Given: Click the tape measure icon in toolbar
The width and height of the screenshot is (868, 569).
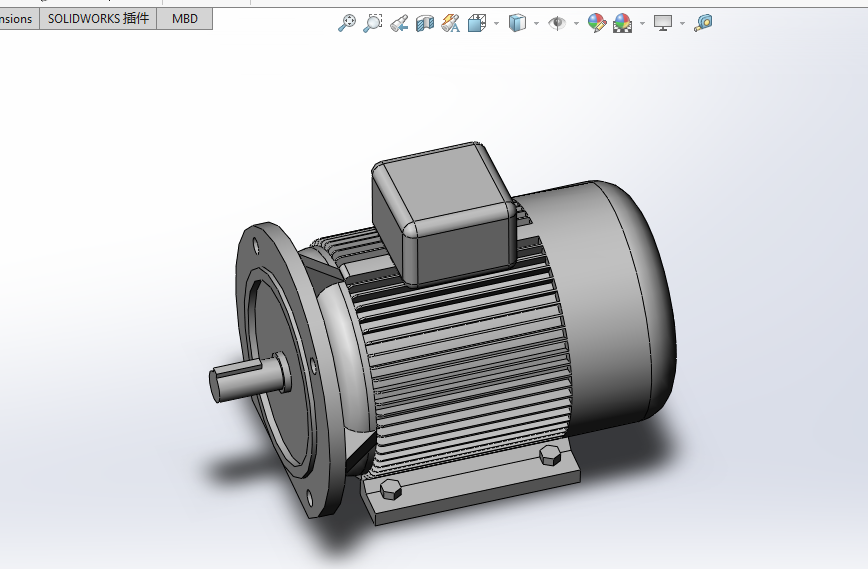Looking at the screenshot, I should 703,22.
